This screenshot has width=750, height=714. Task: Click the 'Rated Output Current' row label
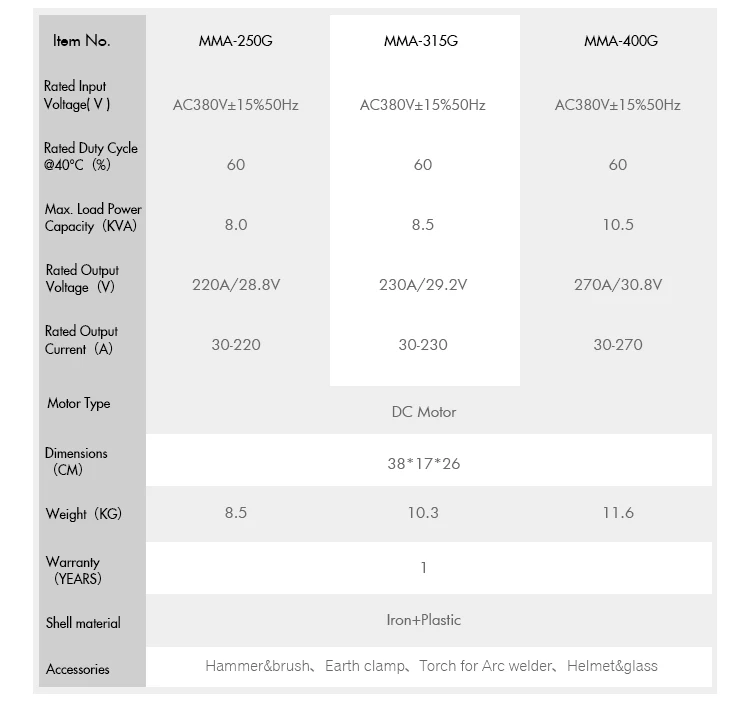81,339
